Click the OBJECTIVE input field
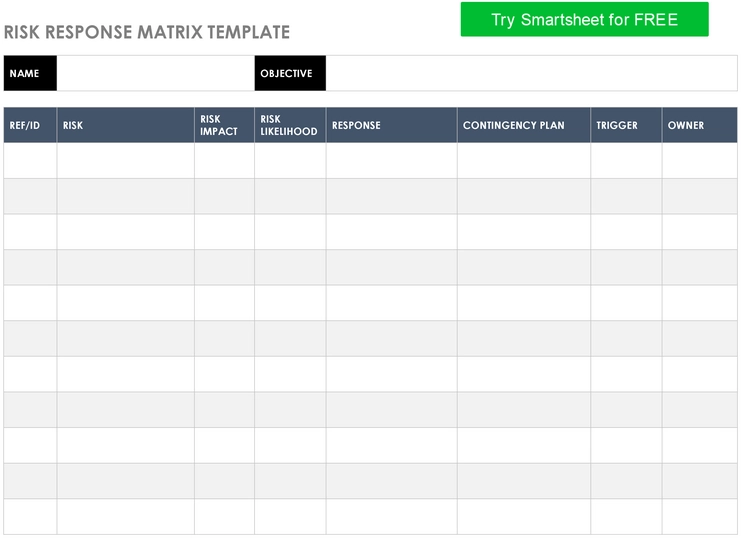741x538 pixels. coord(531,73)
